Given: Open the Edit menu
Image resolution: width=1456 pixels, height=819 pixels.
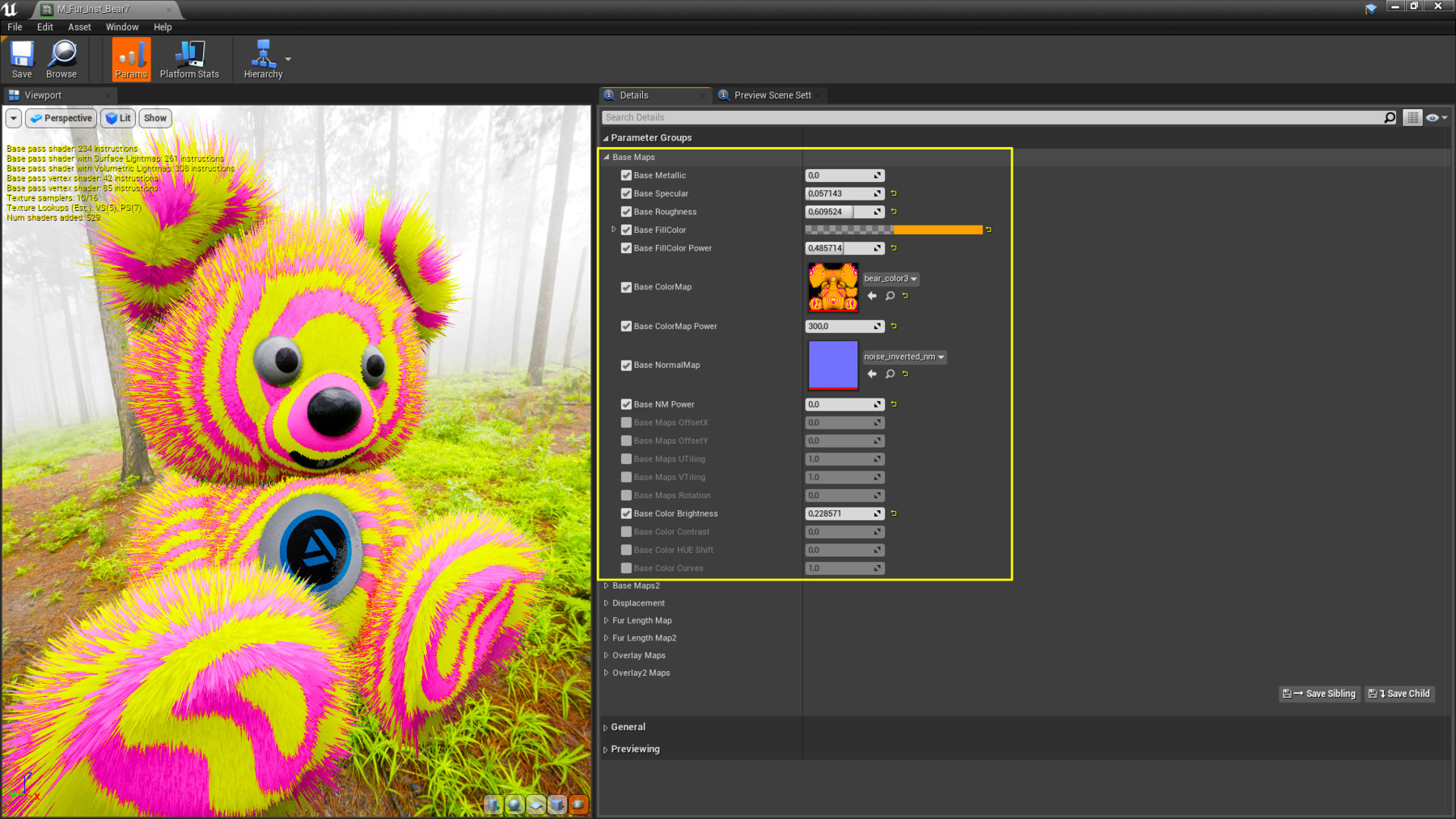Looking at the screenshot, I should [x=45, y=27].
